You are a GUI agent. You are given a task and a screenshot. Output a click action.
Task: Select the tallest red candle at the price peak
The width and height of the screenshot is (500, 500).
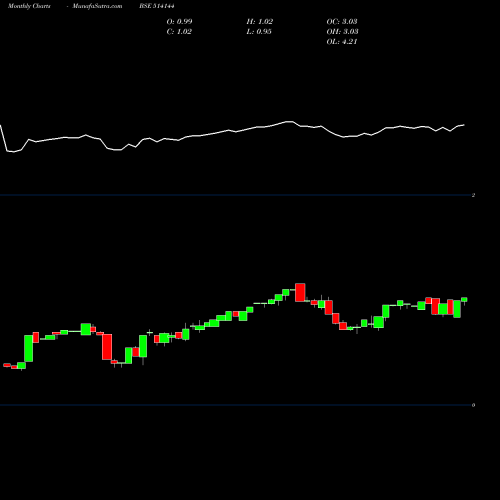300,292
